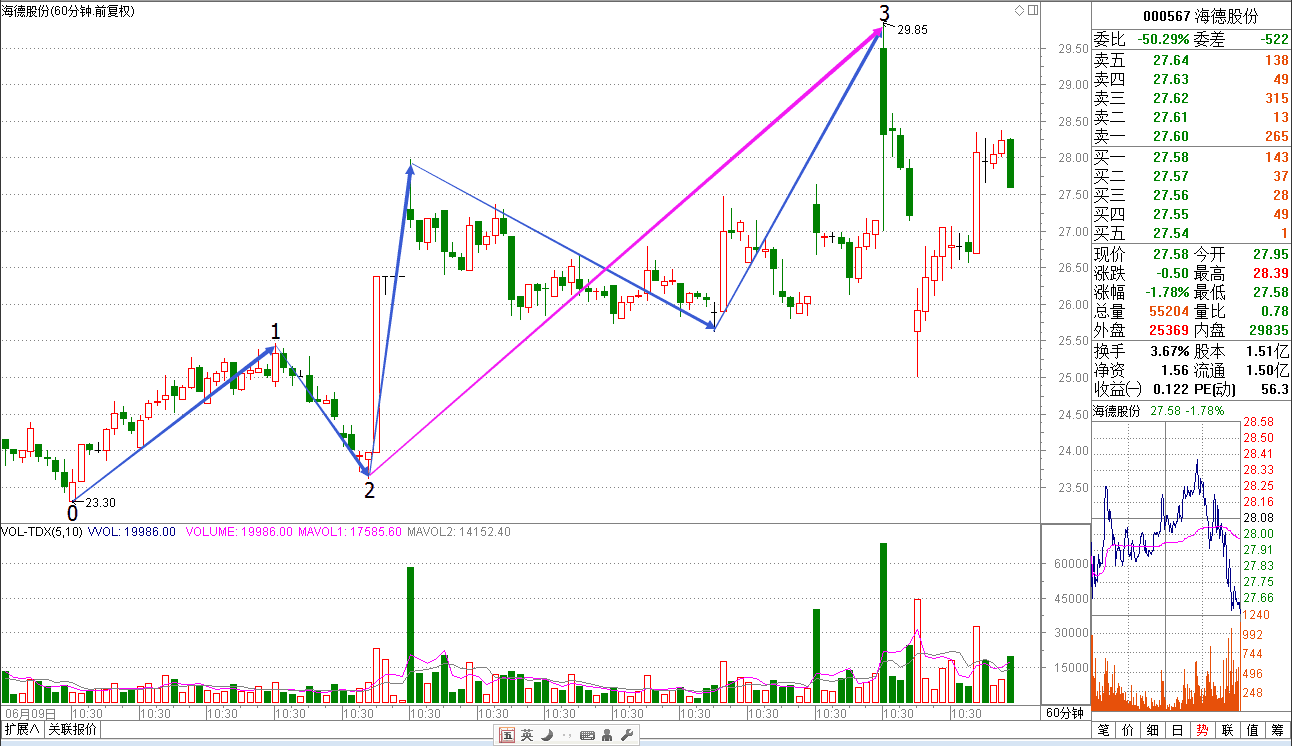The image size is (1292, 746).
Task: Open the IME soft keyboard icon
Action: point(587,736)
